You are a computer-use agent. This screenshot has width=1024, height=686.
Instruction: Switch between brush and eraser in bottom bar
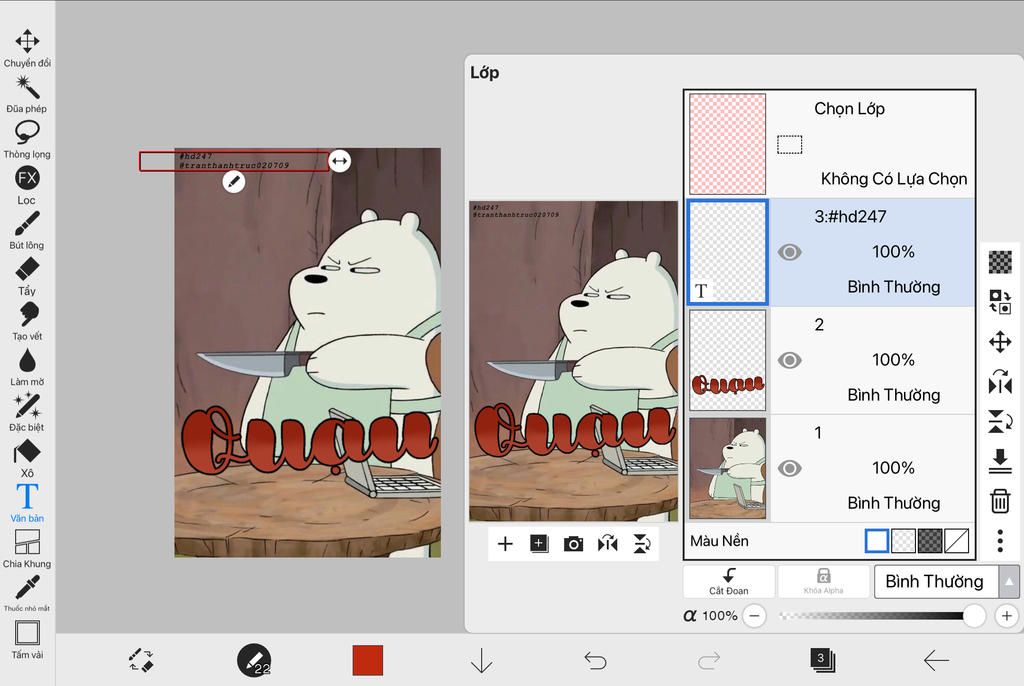click(x=141, y=660)
